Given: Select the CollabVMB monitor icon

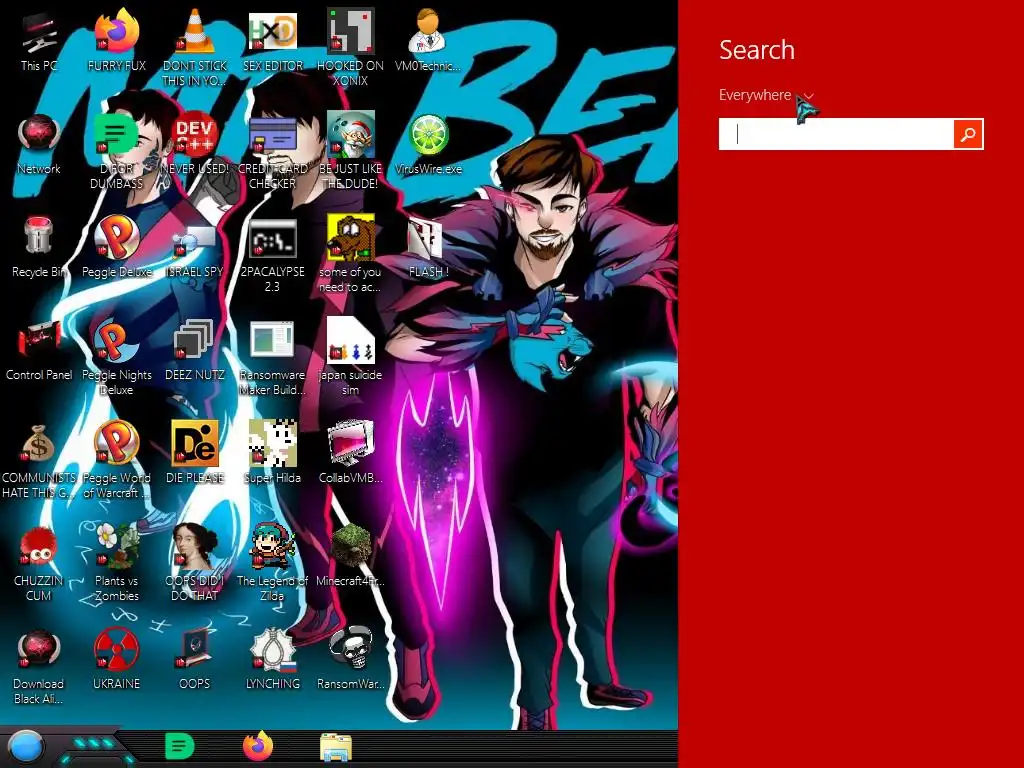Looking at the screenshot, I should coord(351,443).
